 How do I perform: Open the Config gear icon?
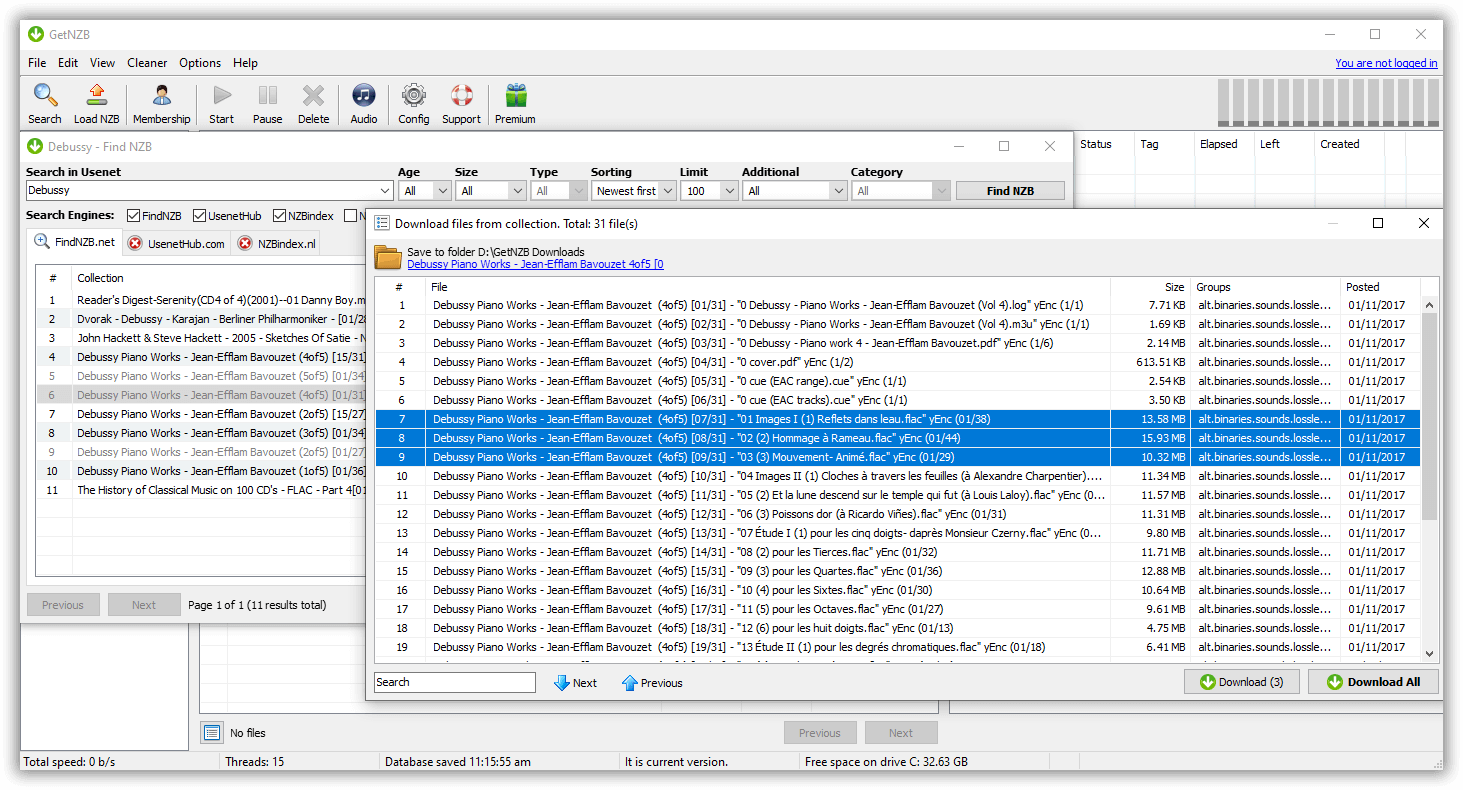pyautogui.click(x=413, y=96)
